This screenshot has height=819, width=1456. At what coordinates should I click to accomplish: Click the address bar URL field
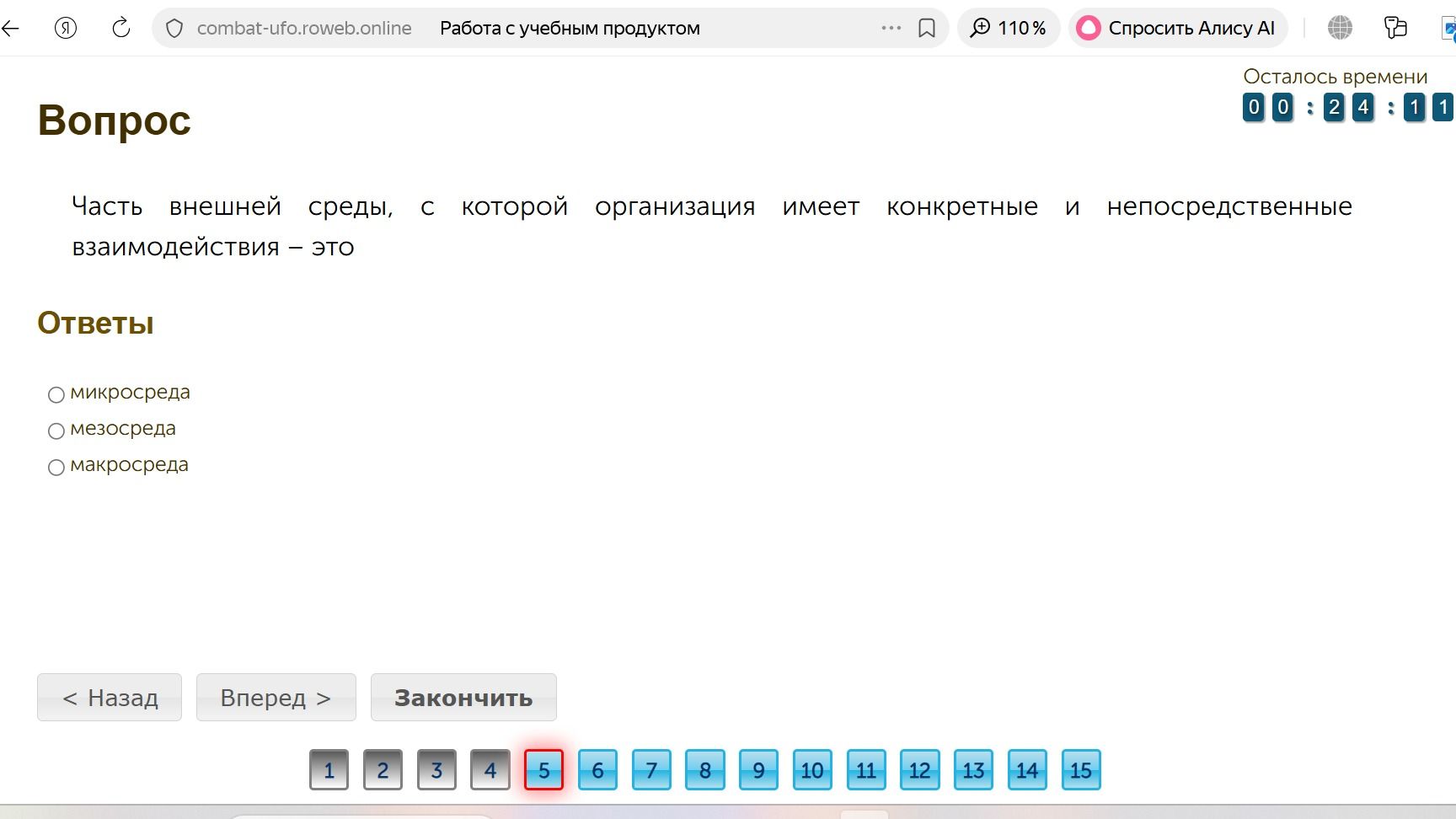click(522, 28)
